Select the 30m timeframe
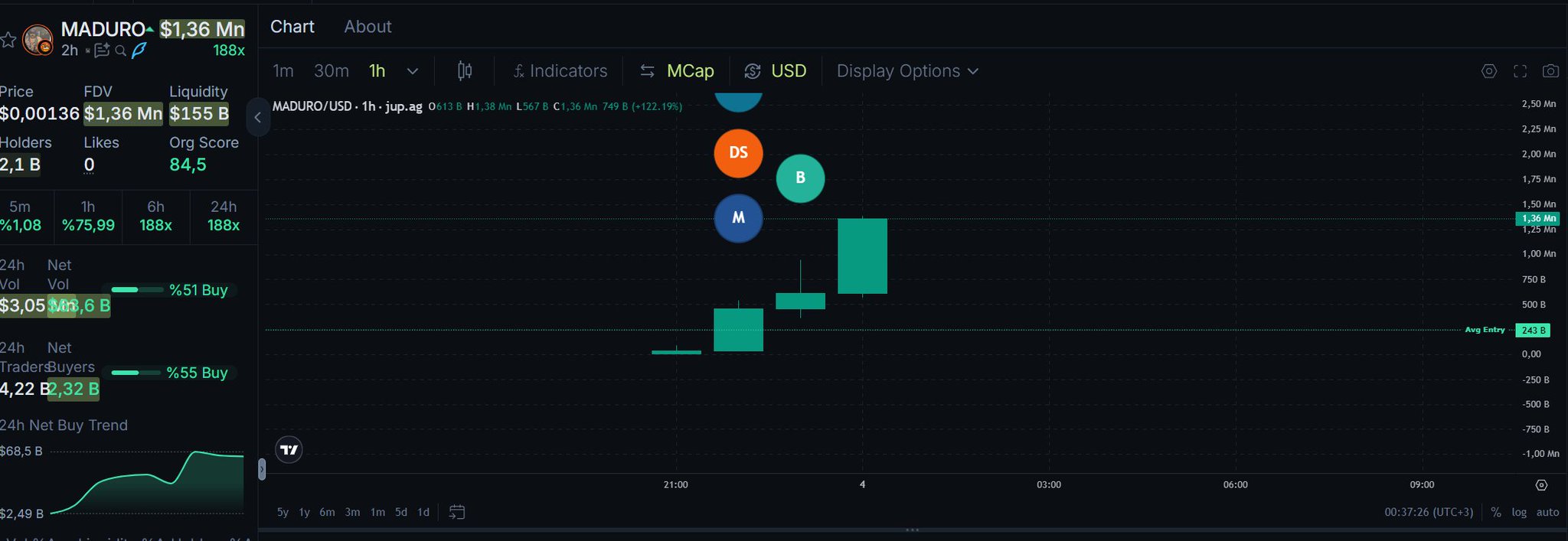This screenshot has height=541, width=1568. [331, 71]
